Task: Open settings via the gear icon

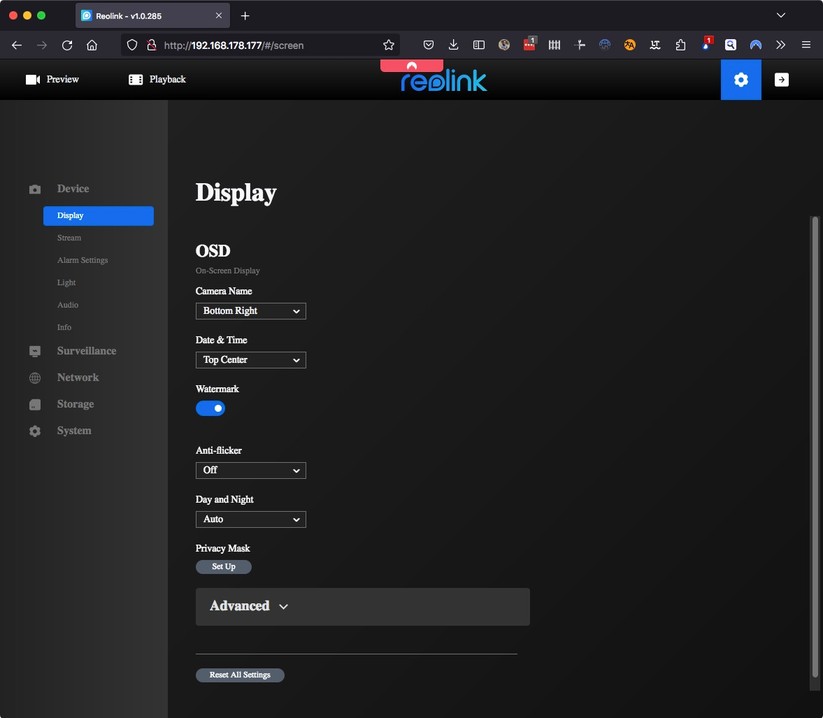Action: (x=740, y=80)
